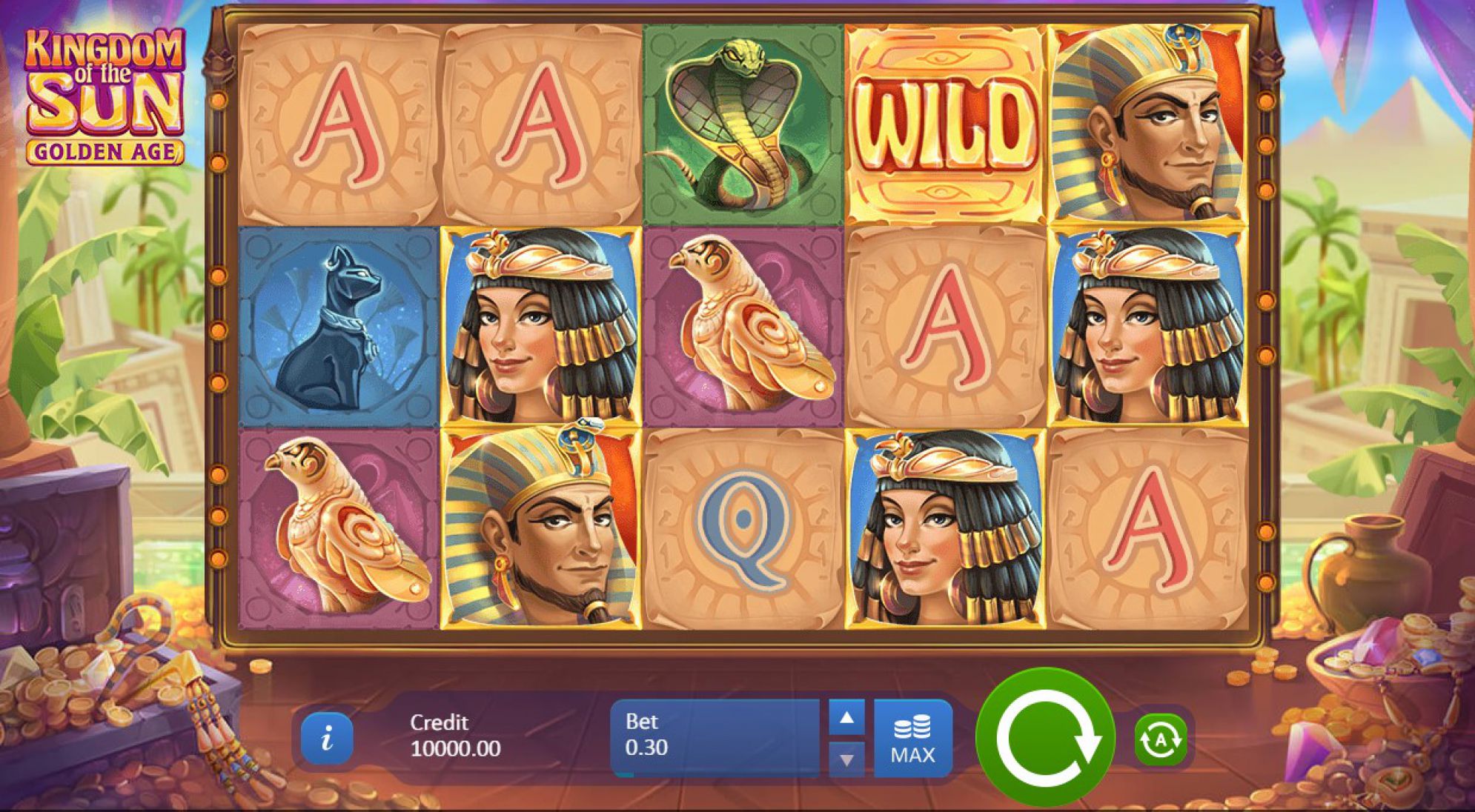Select the blue cat statue symbol

(x=339, y=326)
